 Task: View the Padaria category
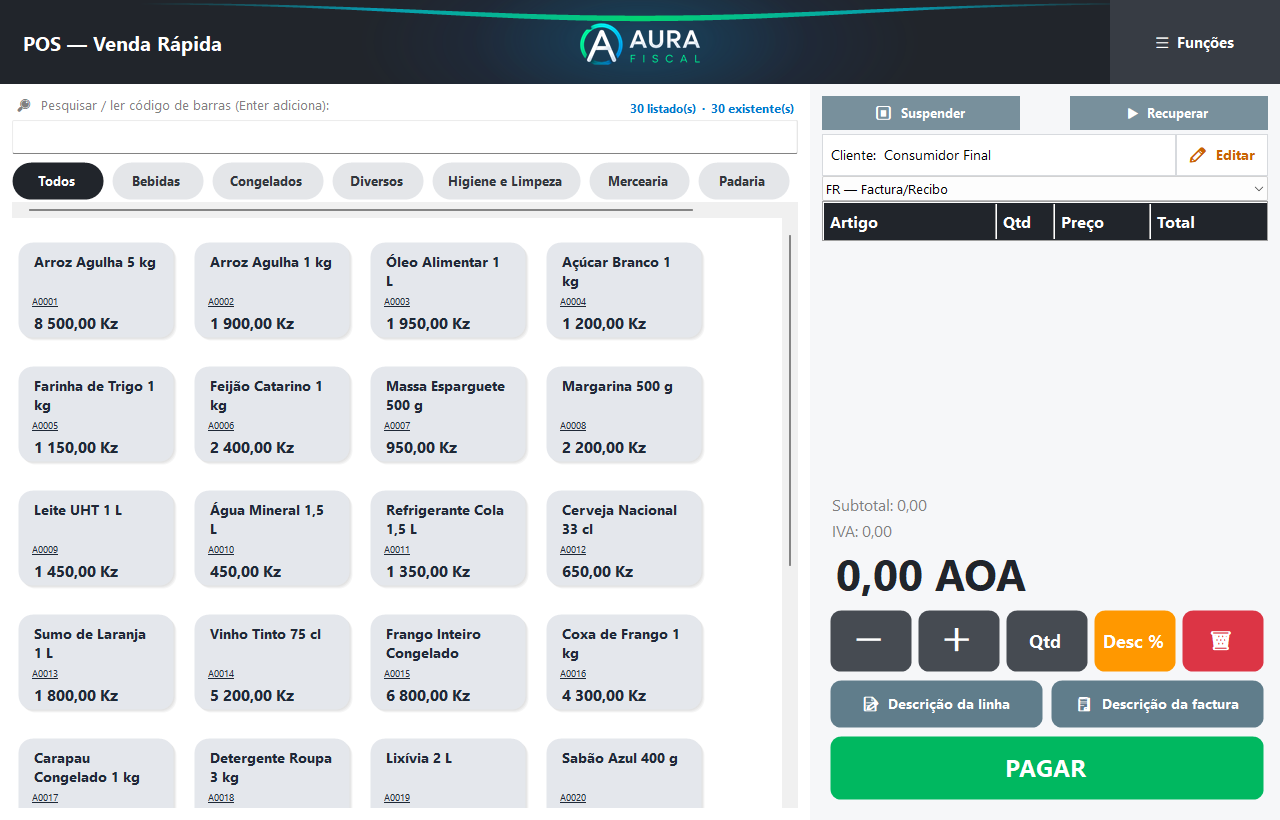(x=743, y=181)
